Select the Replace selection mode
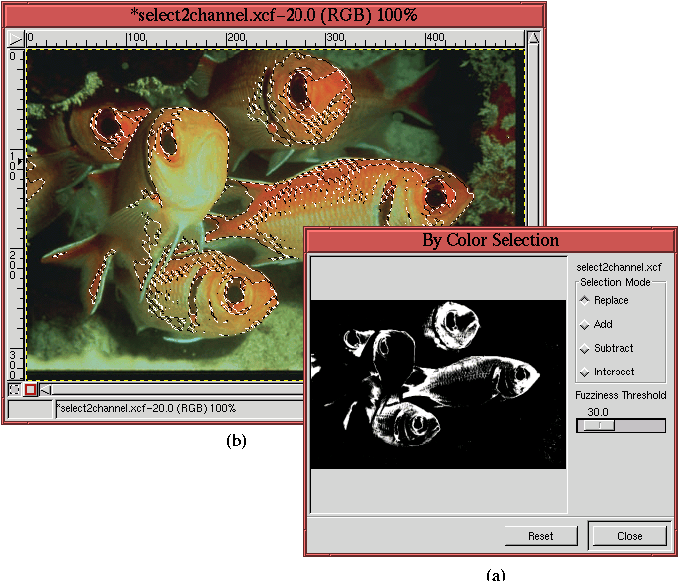The image size is (678, 581). tap(584, 300)
